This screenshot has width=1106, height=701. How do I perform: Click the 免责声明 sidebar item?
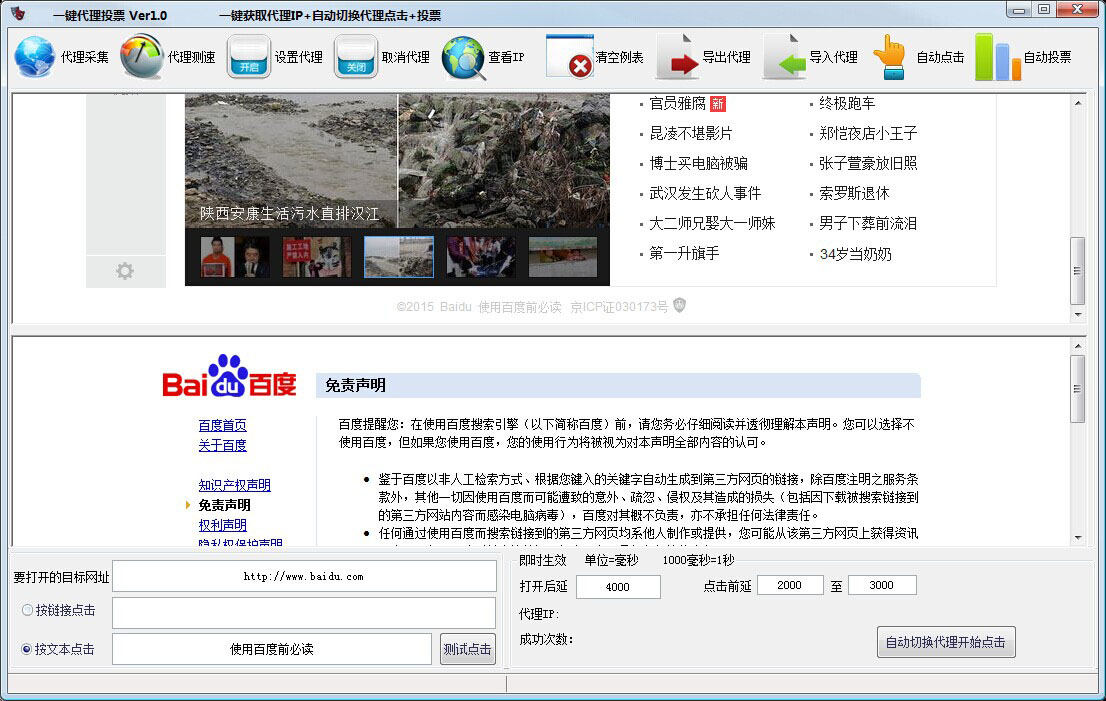pos(224,505)
